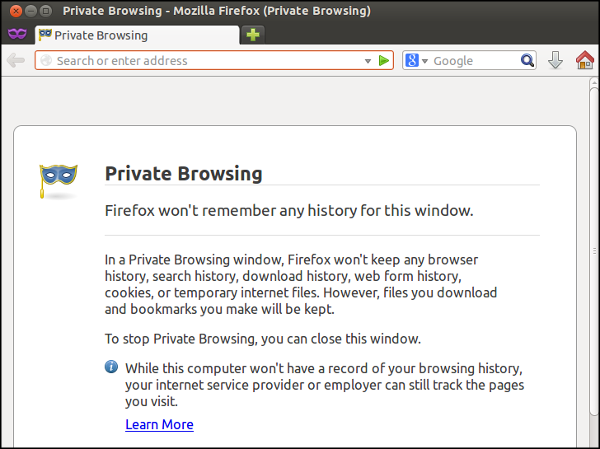600x449 pixels.
Task: Click the window title bar text
Action: (x=216, y=11)
